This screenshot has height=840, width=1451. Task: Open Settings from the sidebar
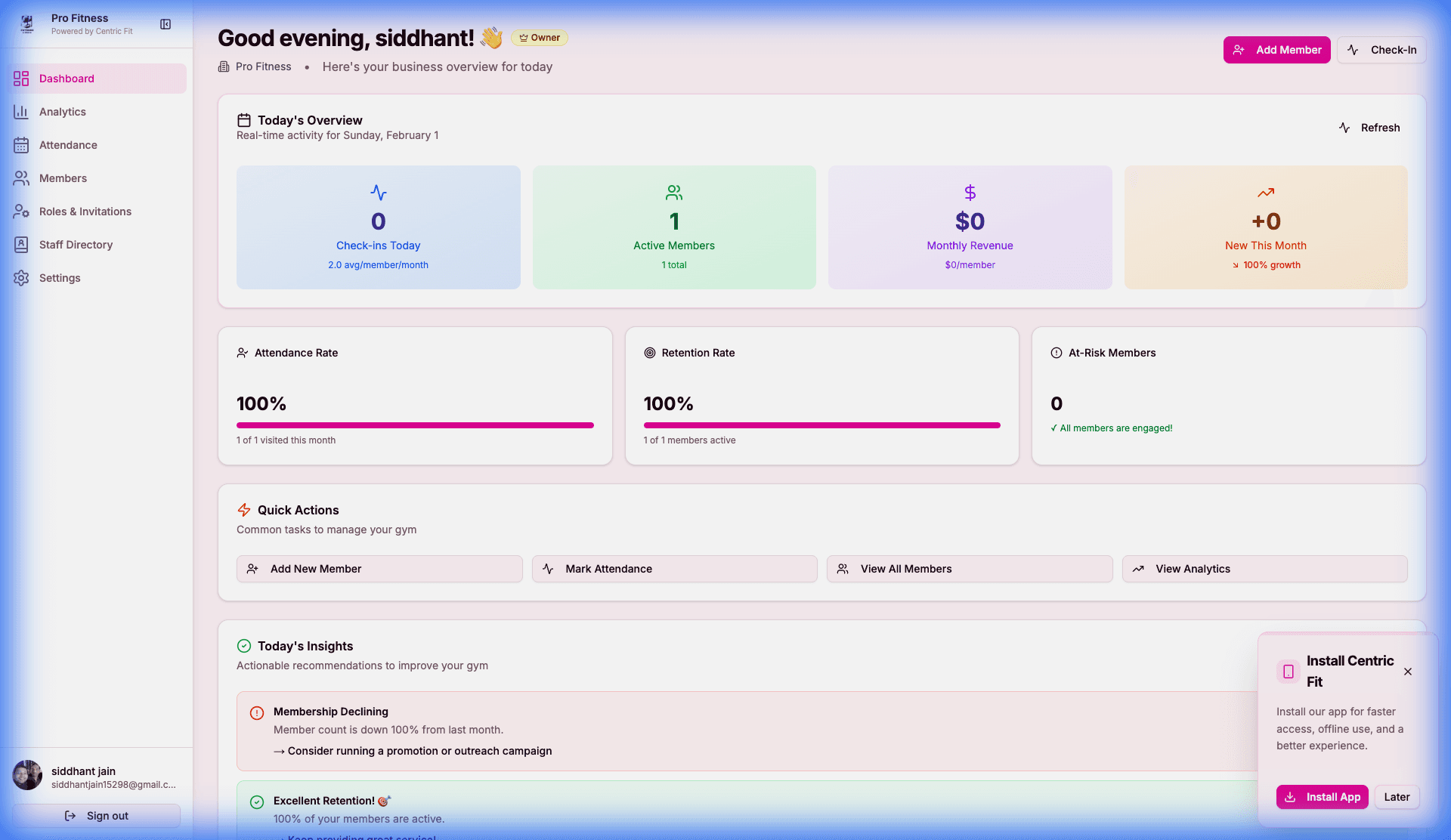click(60, 277)
